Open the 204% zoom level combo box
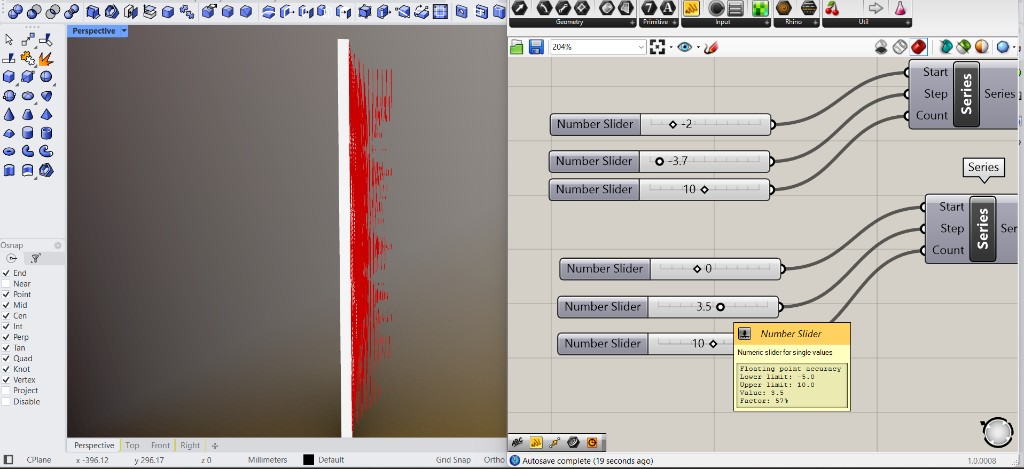The height and width of the screenshot is (469, 1024). 598,47
